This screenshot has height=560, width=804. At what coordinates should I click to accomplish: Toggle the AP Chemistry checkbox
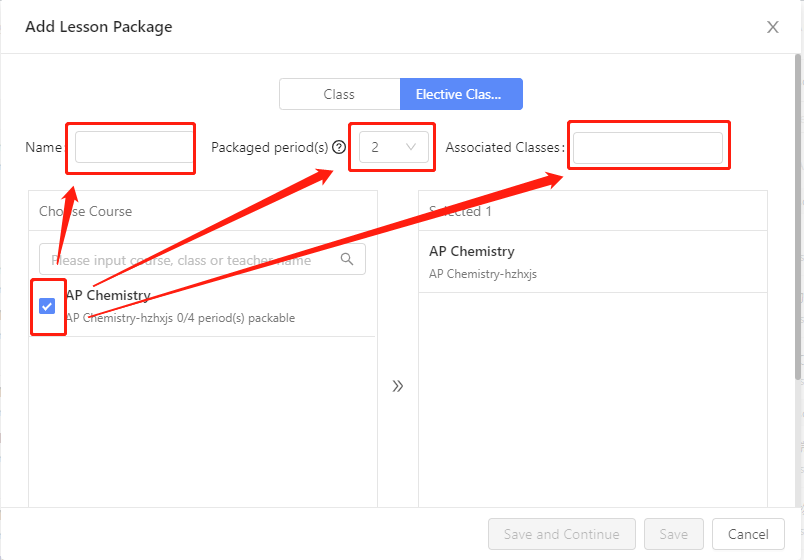point(47,306)
